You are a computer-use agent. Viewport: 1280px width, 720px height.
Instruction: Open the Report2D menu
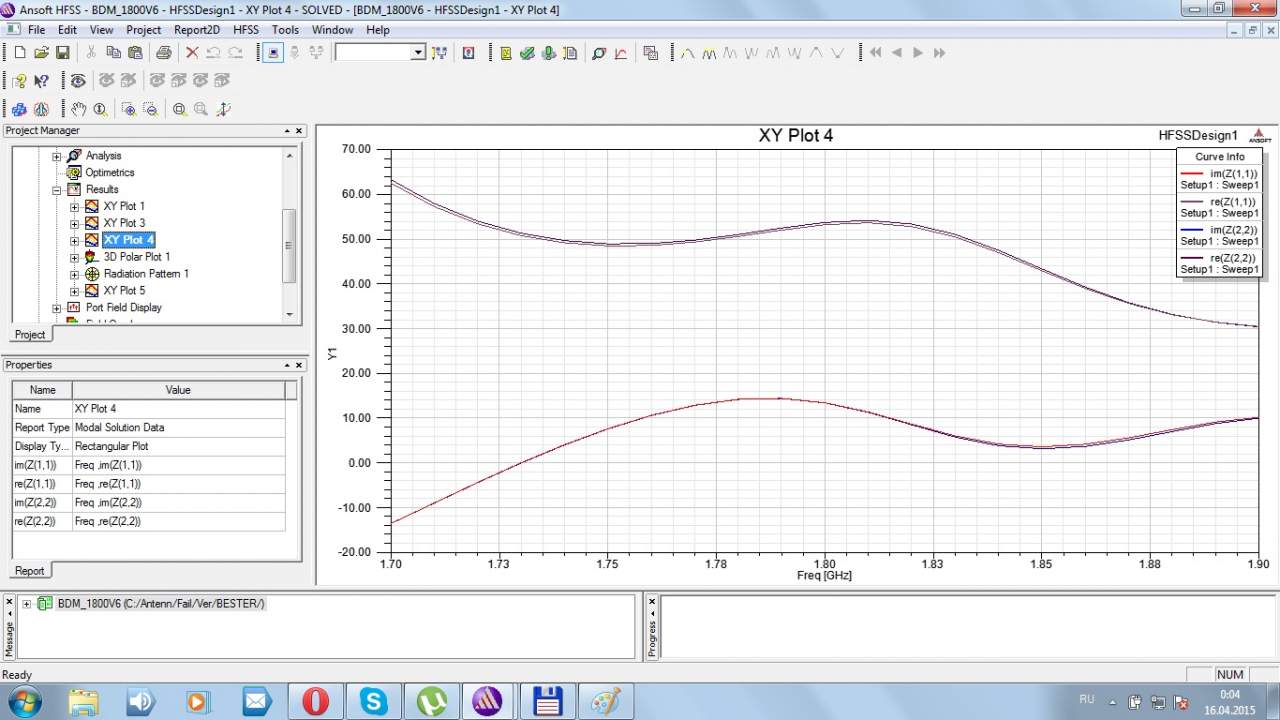click(x=197, y=30)
